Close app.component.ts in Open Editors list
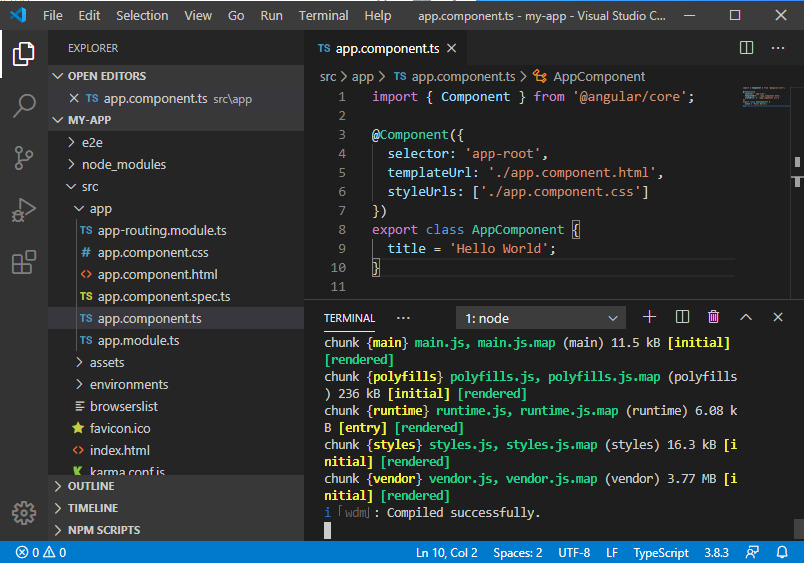Screen dimensions: 804x563 tap(74, 98)
